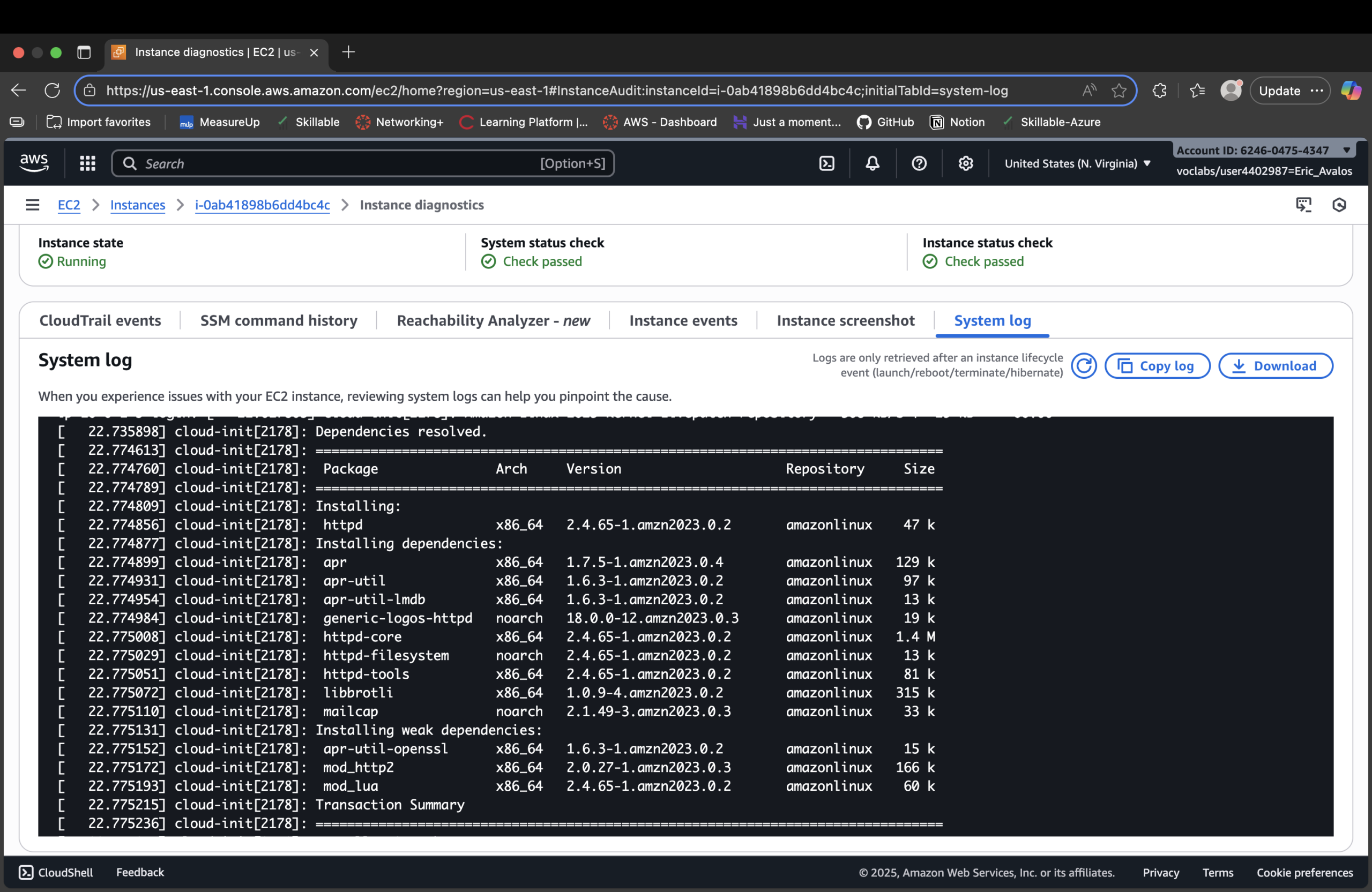The height and width of the screenshot is (892, 1372).
Task: Switch to the Instance screenshot tab
Action: pos(845,320)
